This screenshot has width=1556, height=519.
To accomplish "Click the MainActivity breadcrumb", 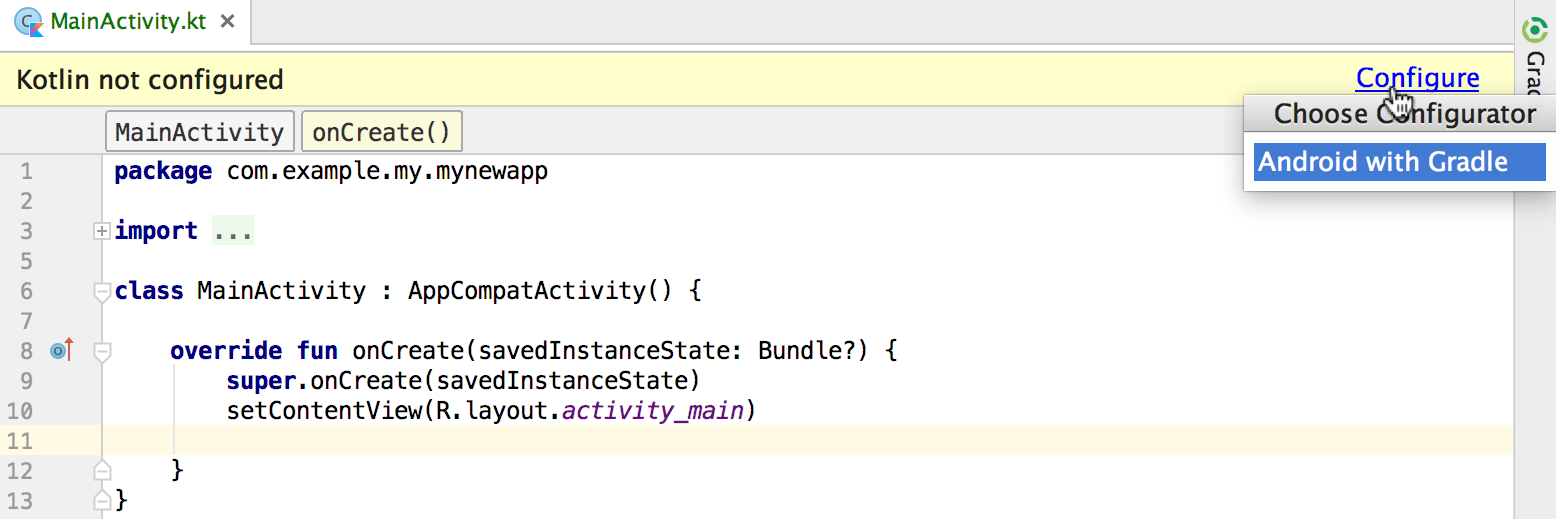I will point(199,132).
